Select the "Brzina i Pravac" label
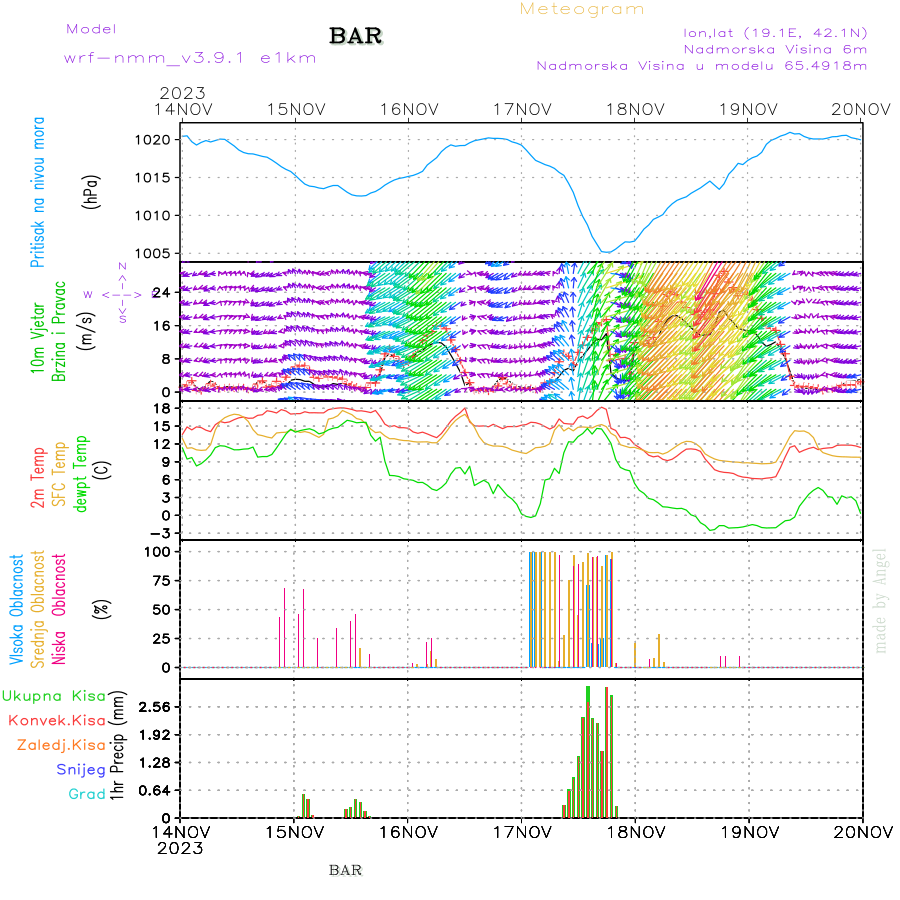900x900 pixels. click(x=59, y=331)
